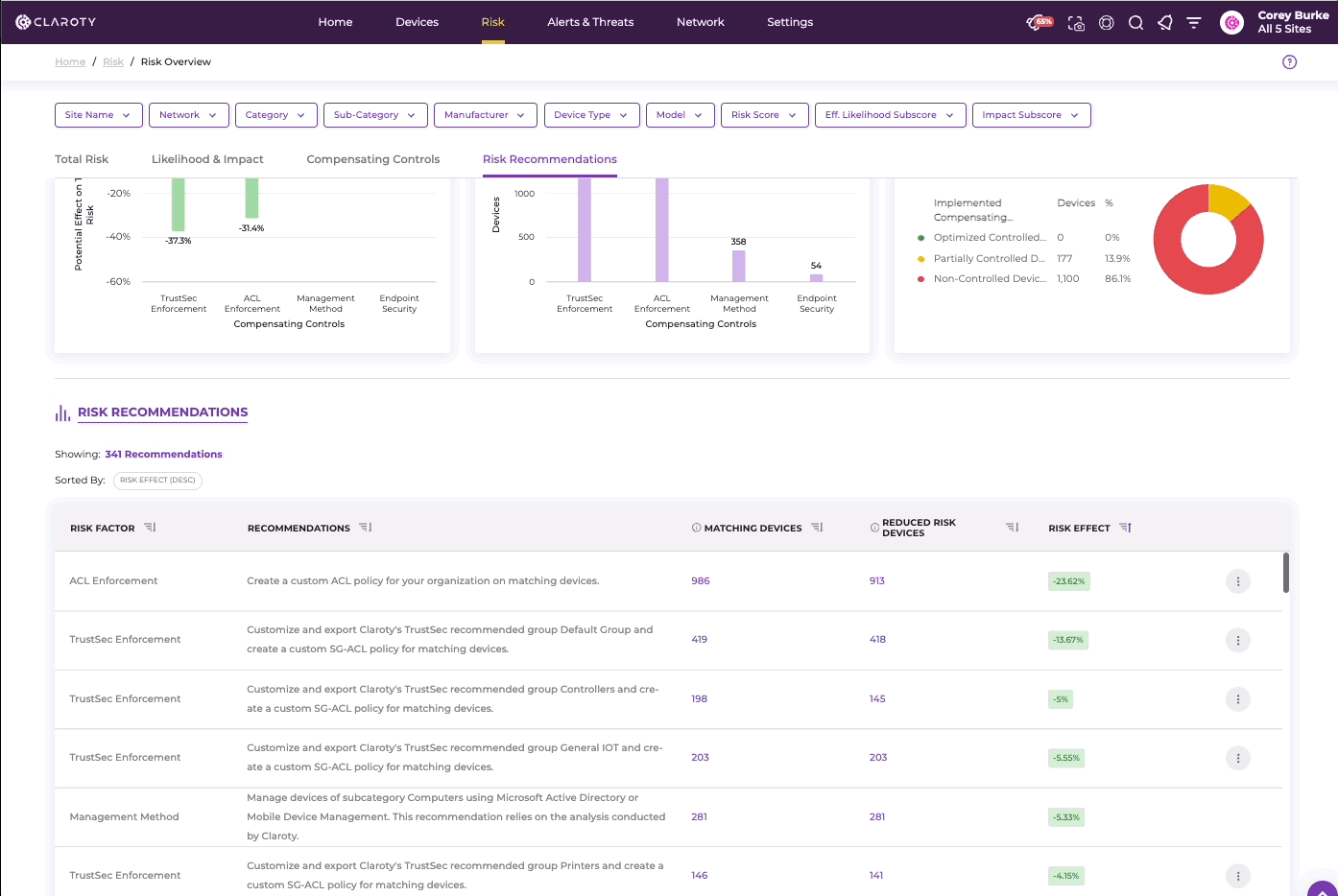Click the 341 Recommendations link

[x=164, y=455]
